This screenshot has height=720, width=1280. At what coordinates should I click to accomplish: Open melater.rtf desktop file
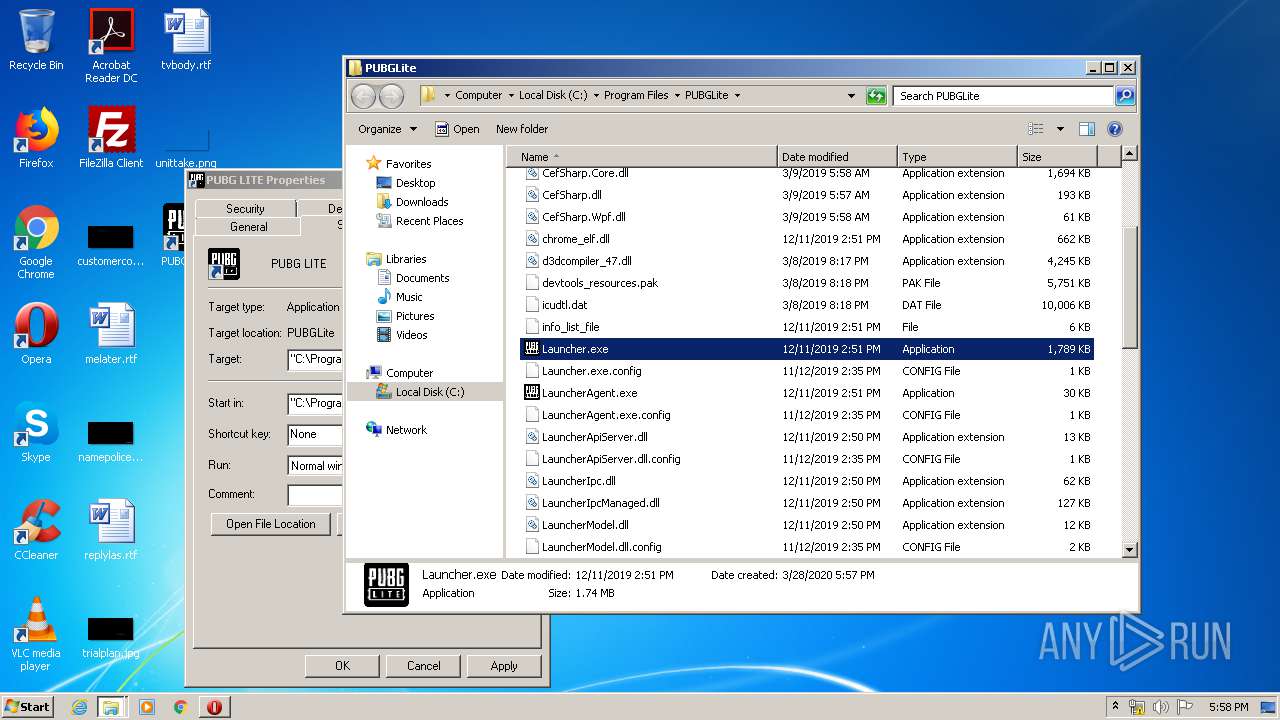(111, 334)
